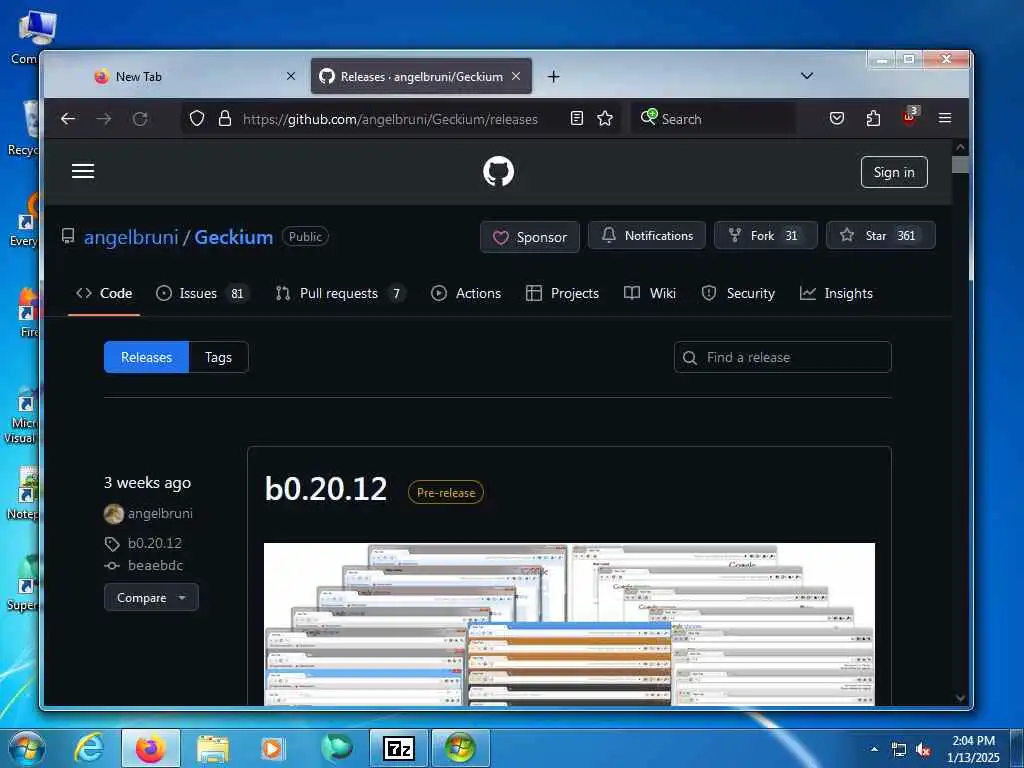The width and height of the screenshot is (1024, 768).
Task: Open the taskbar clock showing 2:04 PM
Action: click(x=973, y=749)
